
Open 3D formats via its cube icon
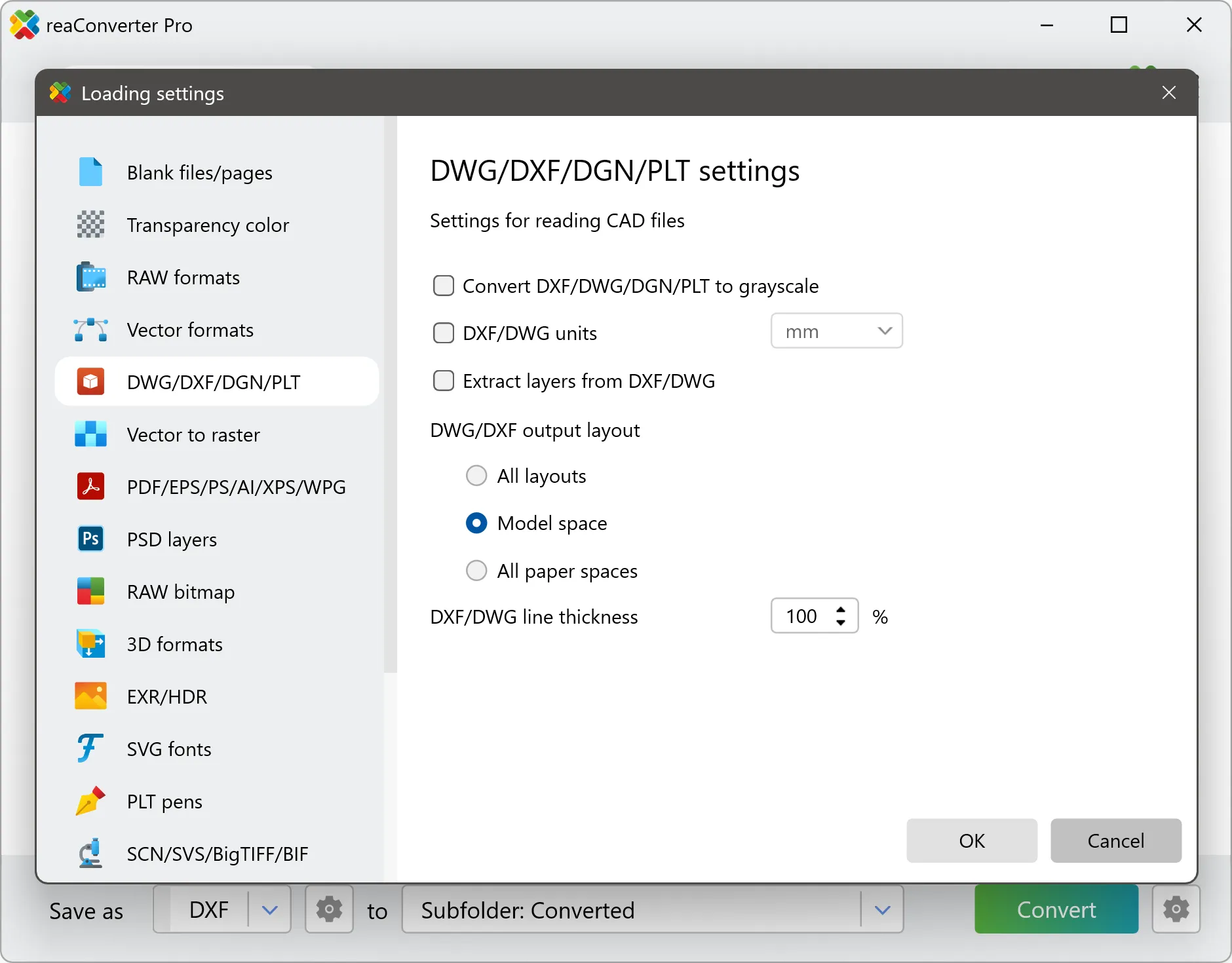tap(90, 643)
